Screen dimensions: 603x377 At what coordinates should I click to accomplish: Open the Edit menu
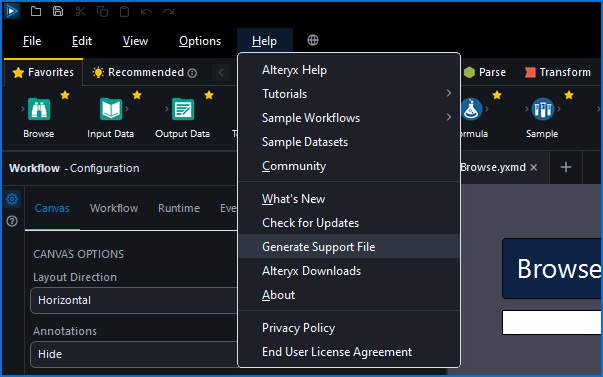(x=82, y=41)
